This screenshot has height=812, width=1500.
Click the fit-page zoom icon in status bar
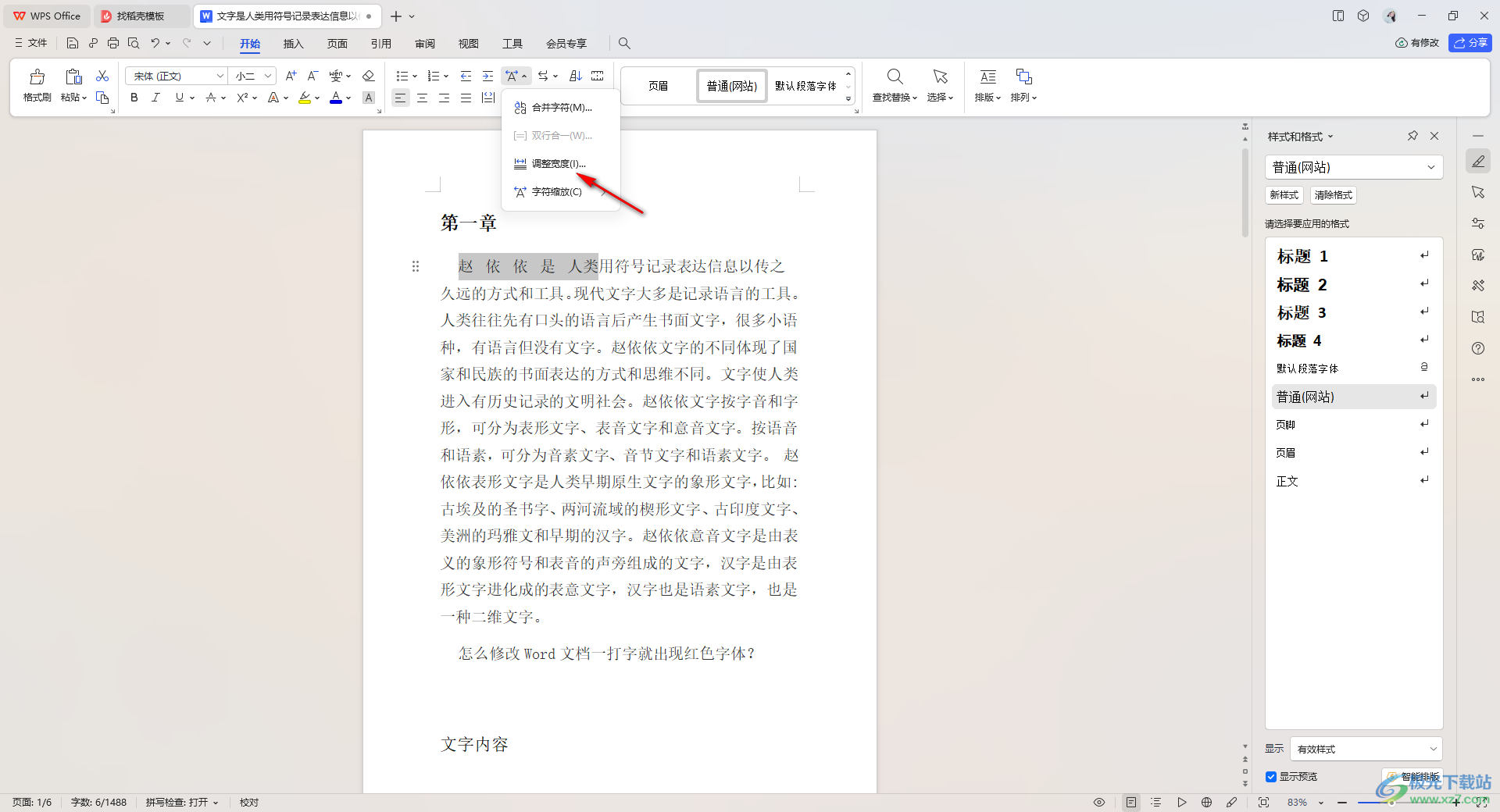coord(1263,802)
